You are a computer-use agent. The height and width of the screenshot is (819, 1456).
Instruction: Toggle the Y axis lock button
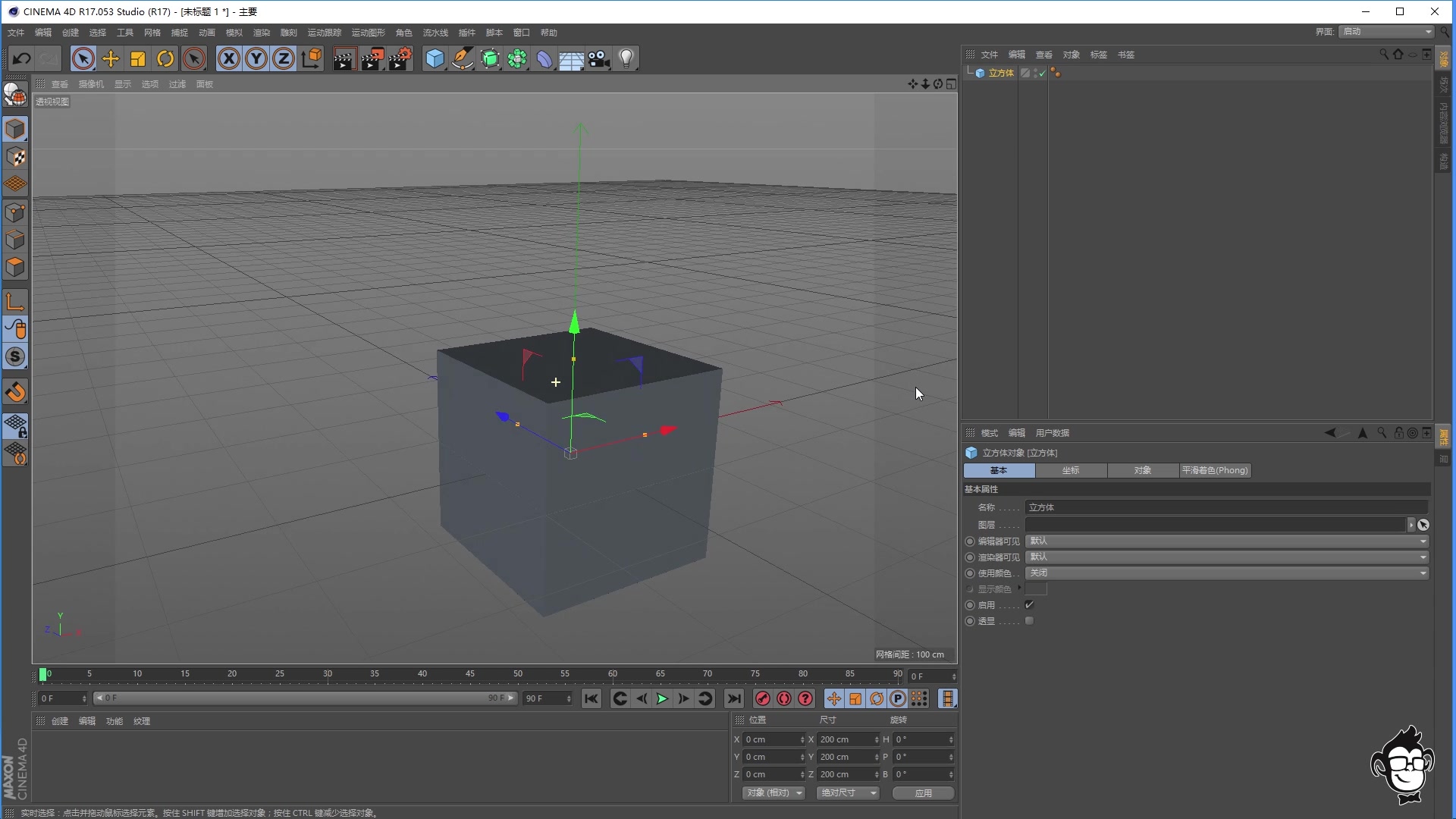pyautogui.click(x=256, y=58)
